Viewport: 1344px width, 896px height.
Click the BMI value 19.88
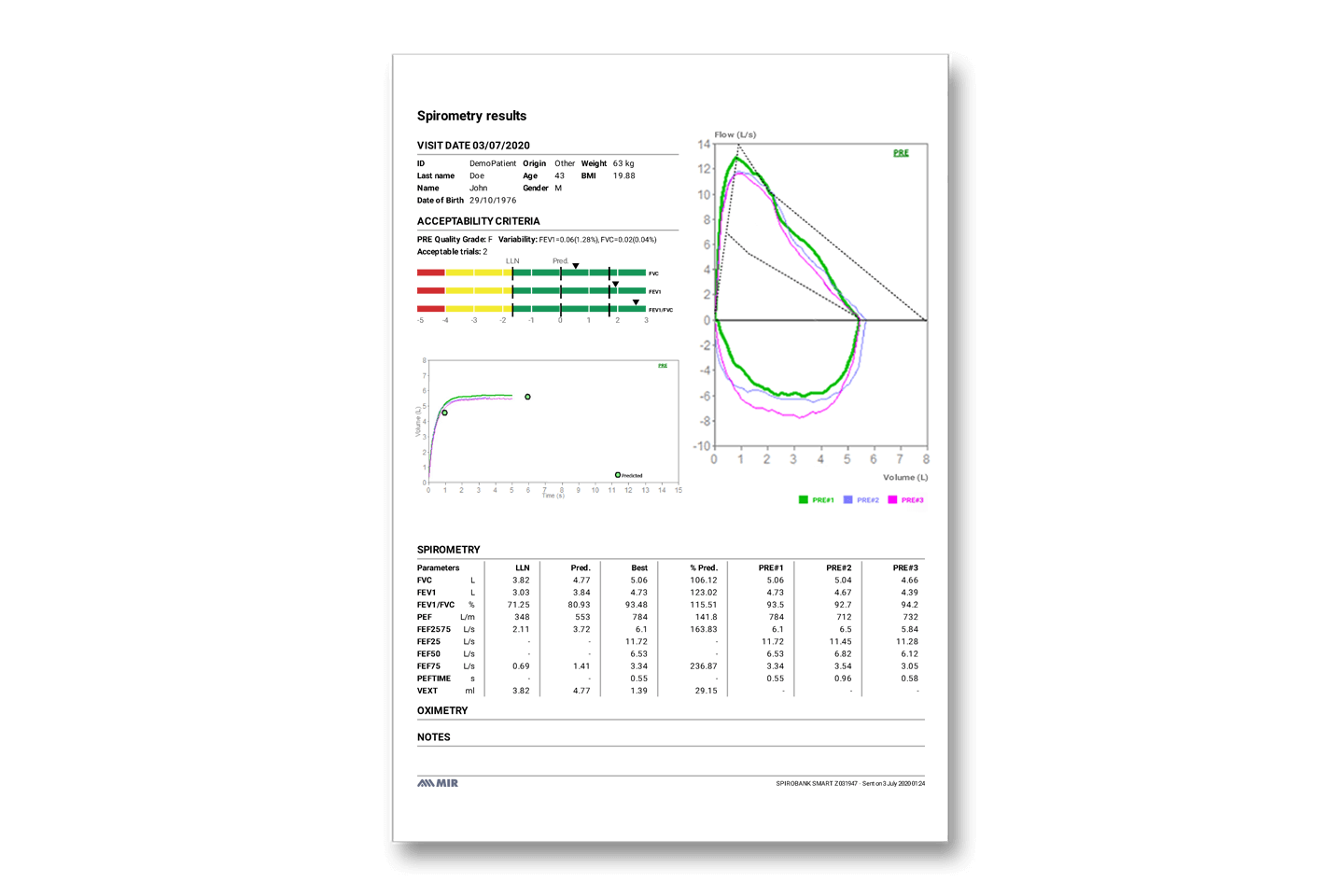point(623,175)
